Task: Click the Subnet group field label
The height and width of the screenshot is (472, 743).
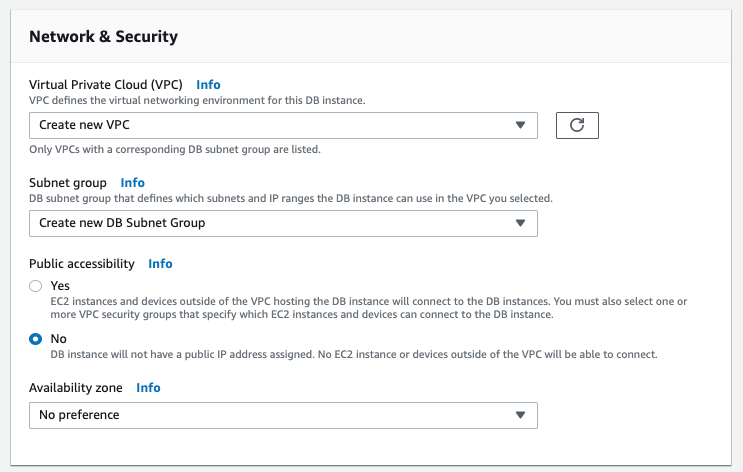Action: tap(68, 183)
